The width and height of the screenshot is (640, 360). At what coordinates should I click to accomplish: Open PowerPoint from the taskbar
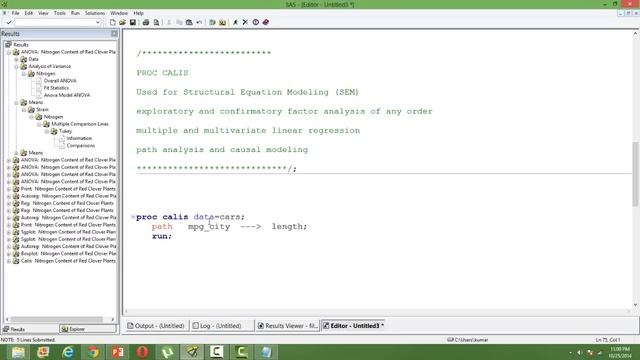[118, 352]
